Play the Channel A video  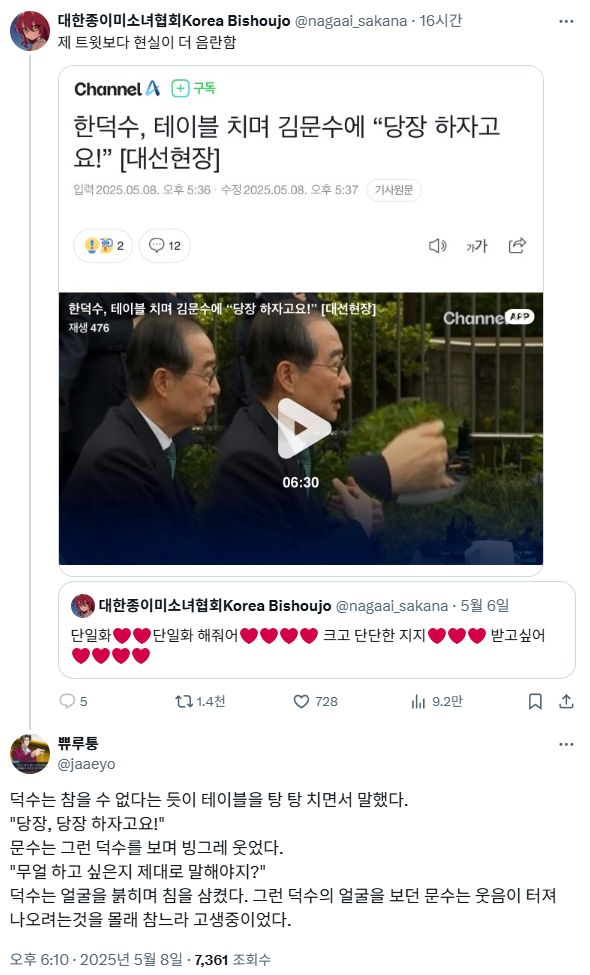tap(302, 428)
